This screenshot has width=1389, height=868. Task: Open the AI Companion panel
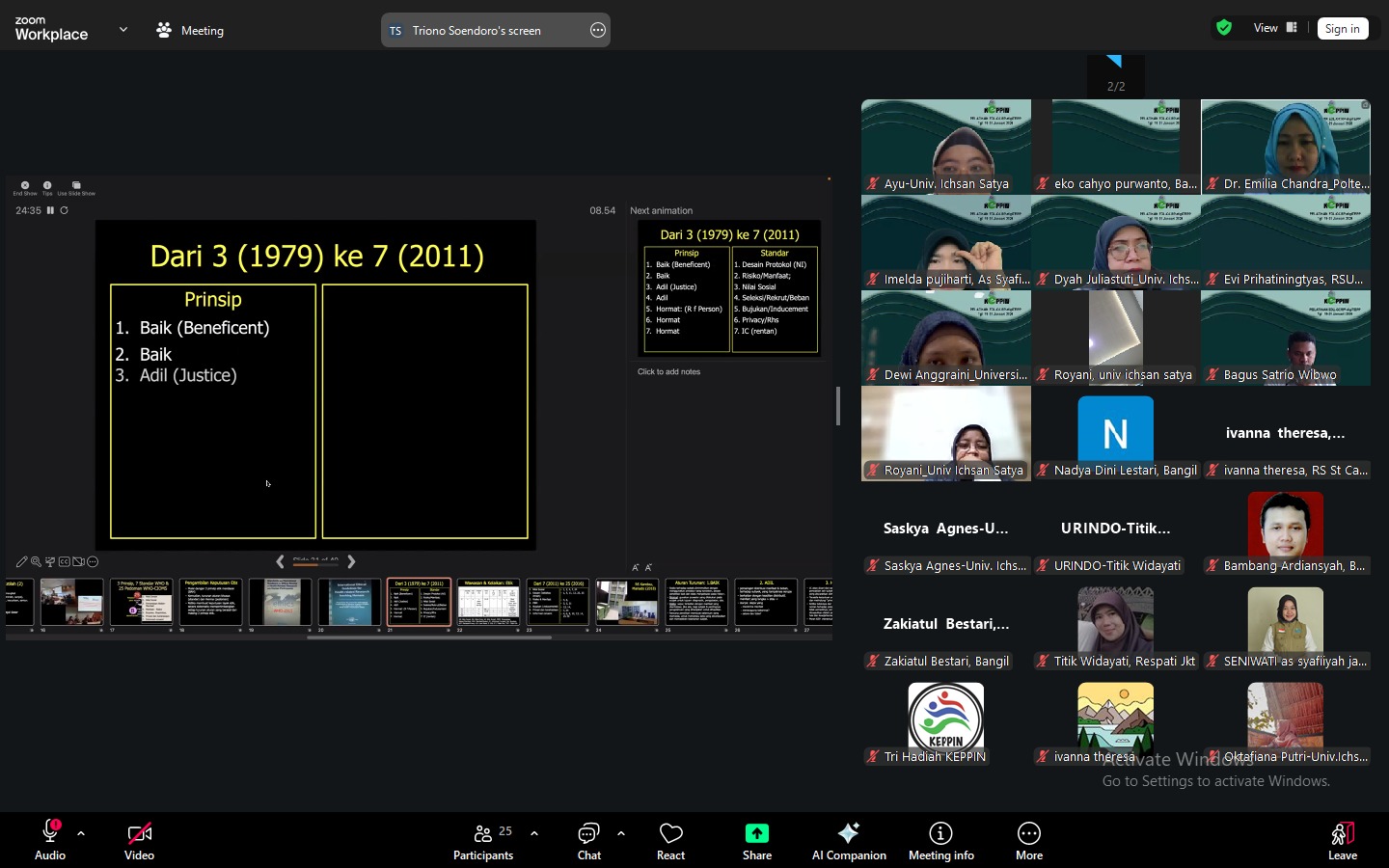pyautogui.click(x=848, y=835)
